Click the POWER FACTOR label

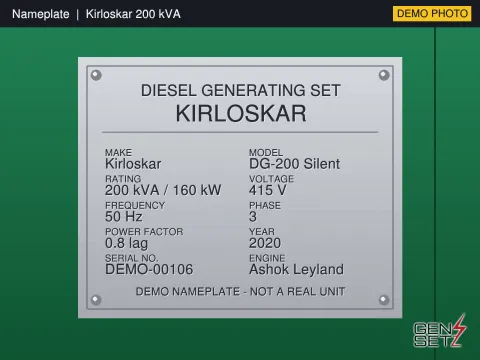144,232
